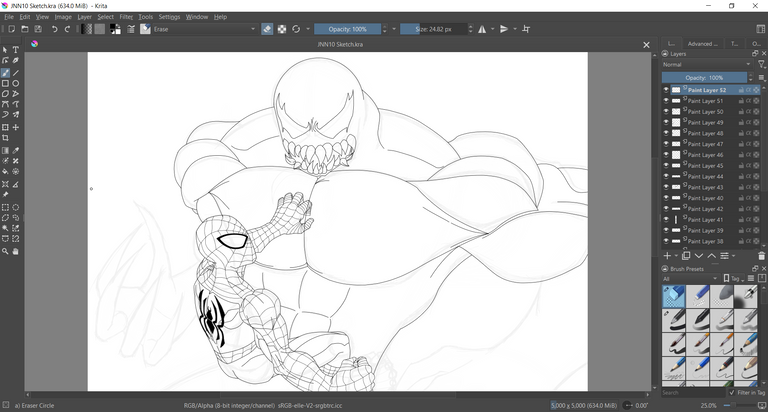Toggle alpha inheritance on Paint Layer 49
Screen dimensions: 768x412
(748, 122)
